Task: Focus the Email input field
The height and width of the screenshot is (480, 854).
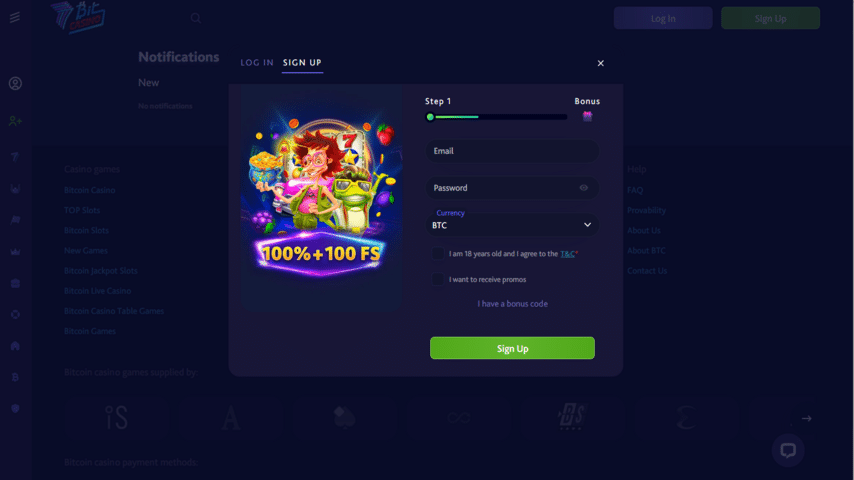Action: (x=512, y=151)
